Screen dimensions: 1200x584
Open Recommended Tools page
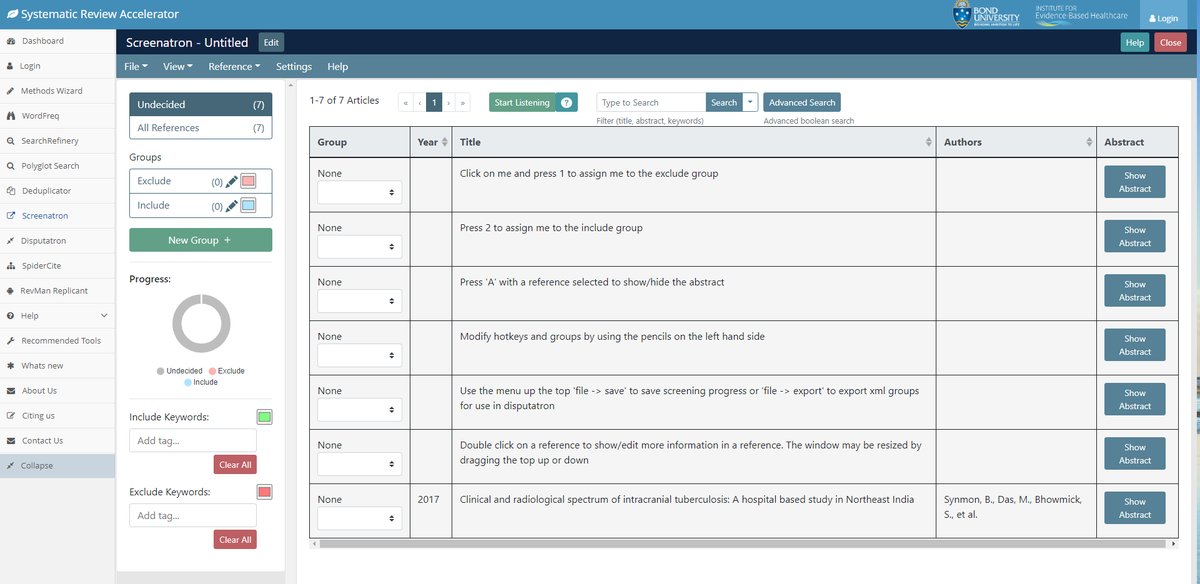(57, 341)
